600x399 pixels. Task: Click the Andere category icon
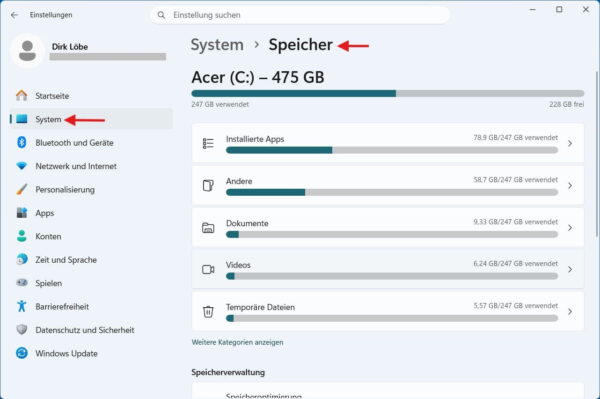point(208,186)
